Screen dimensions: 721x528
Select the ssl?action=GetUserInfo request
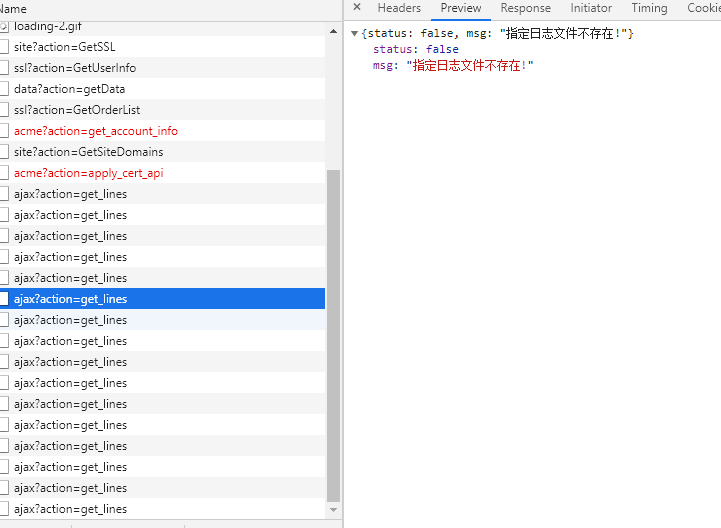[x=75, y=68]
